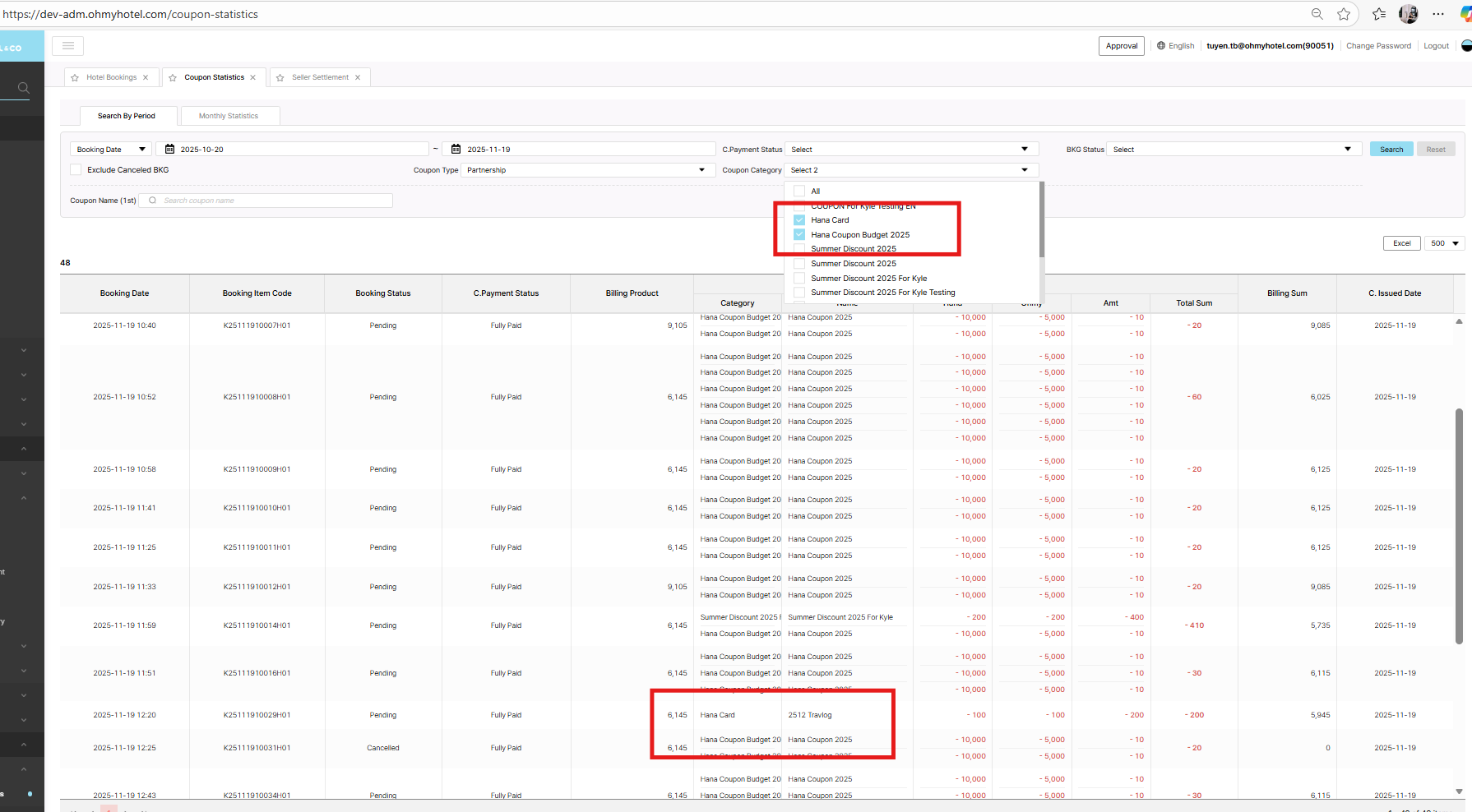Click the Coupon Name search field

pos(271,201)
